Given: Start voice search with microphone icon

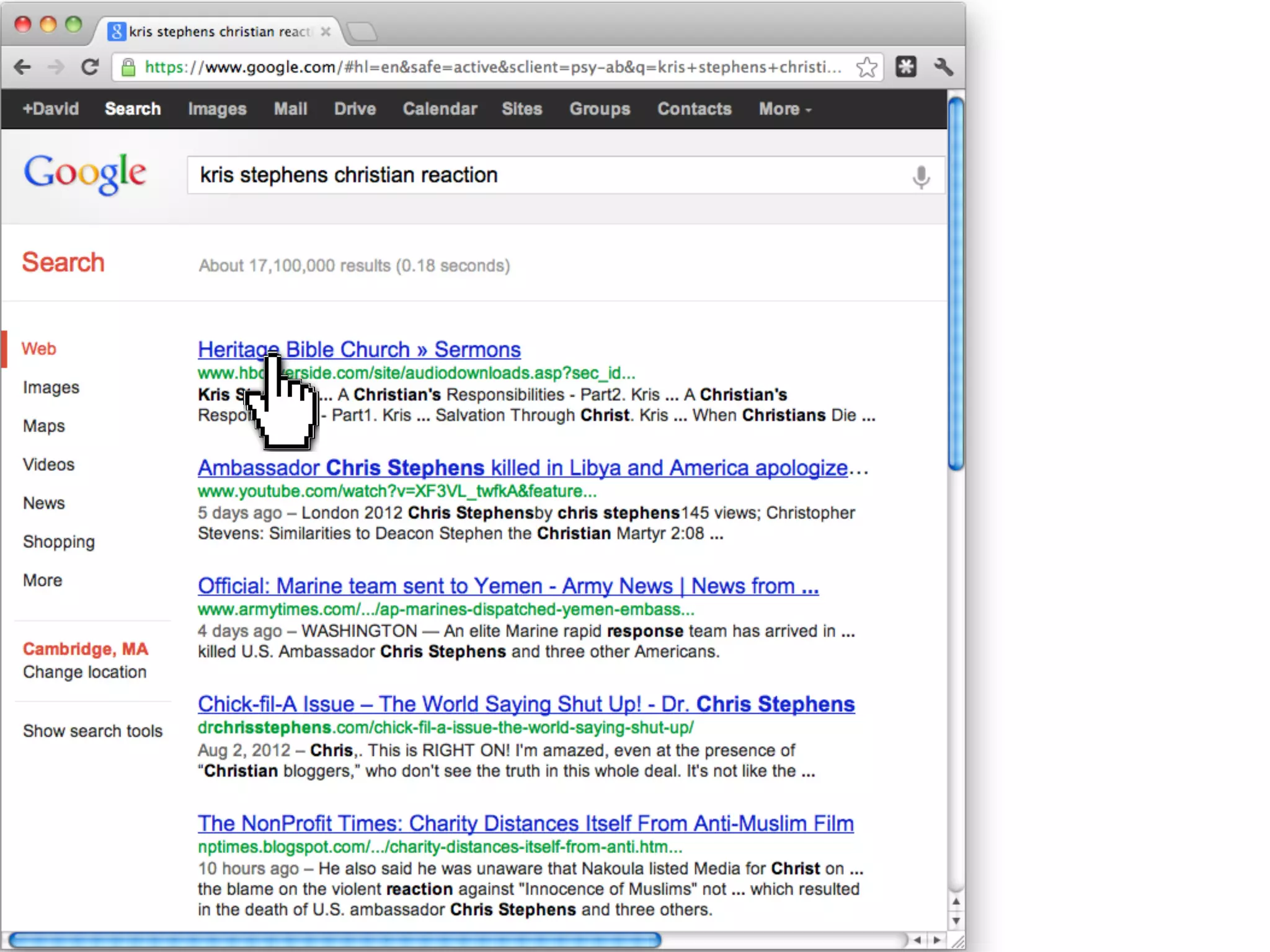Looking at the screenshot, I should (x=921, y=177).
